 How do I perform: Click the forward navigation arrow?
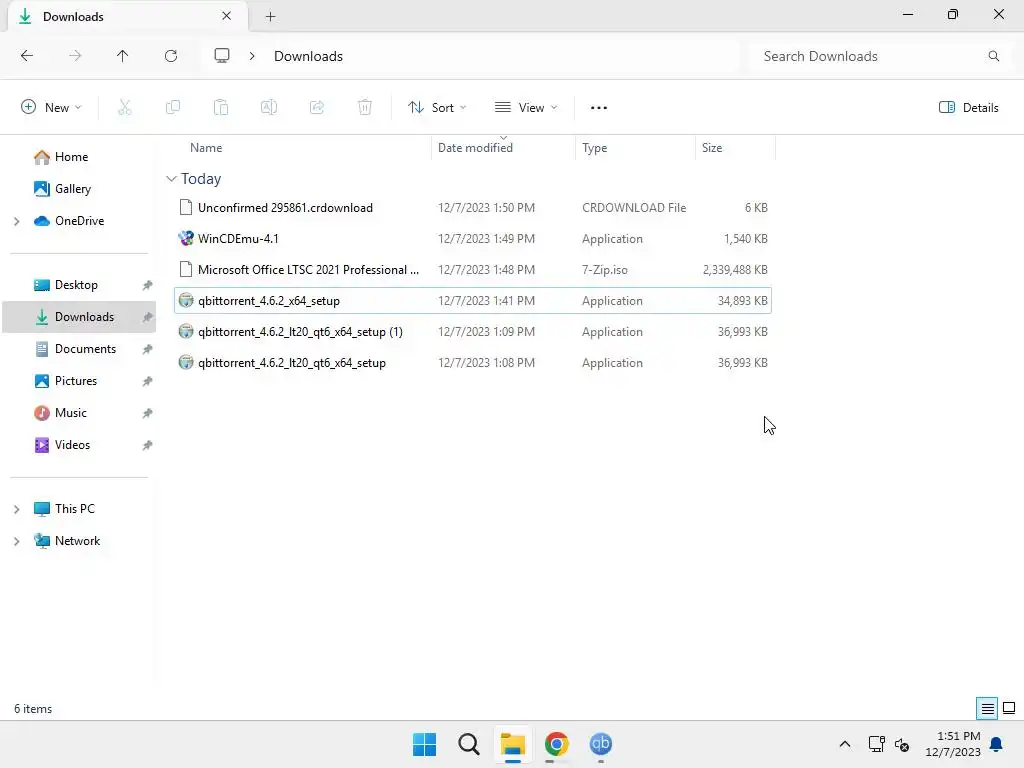pyautogui.click(x=75, y=56)
